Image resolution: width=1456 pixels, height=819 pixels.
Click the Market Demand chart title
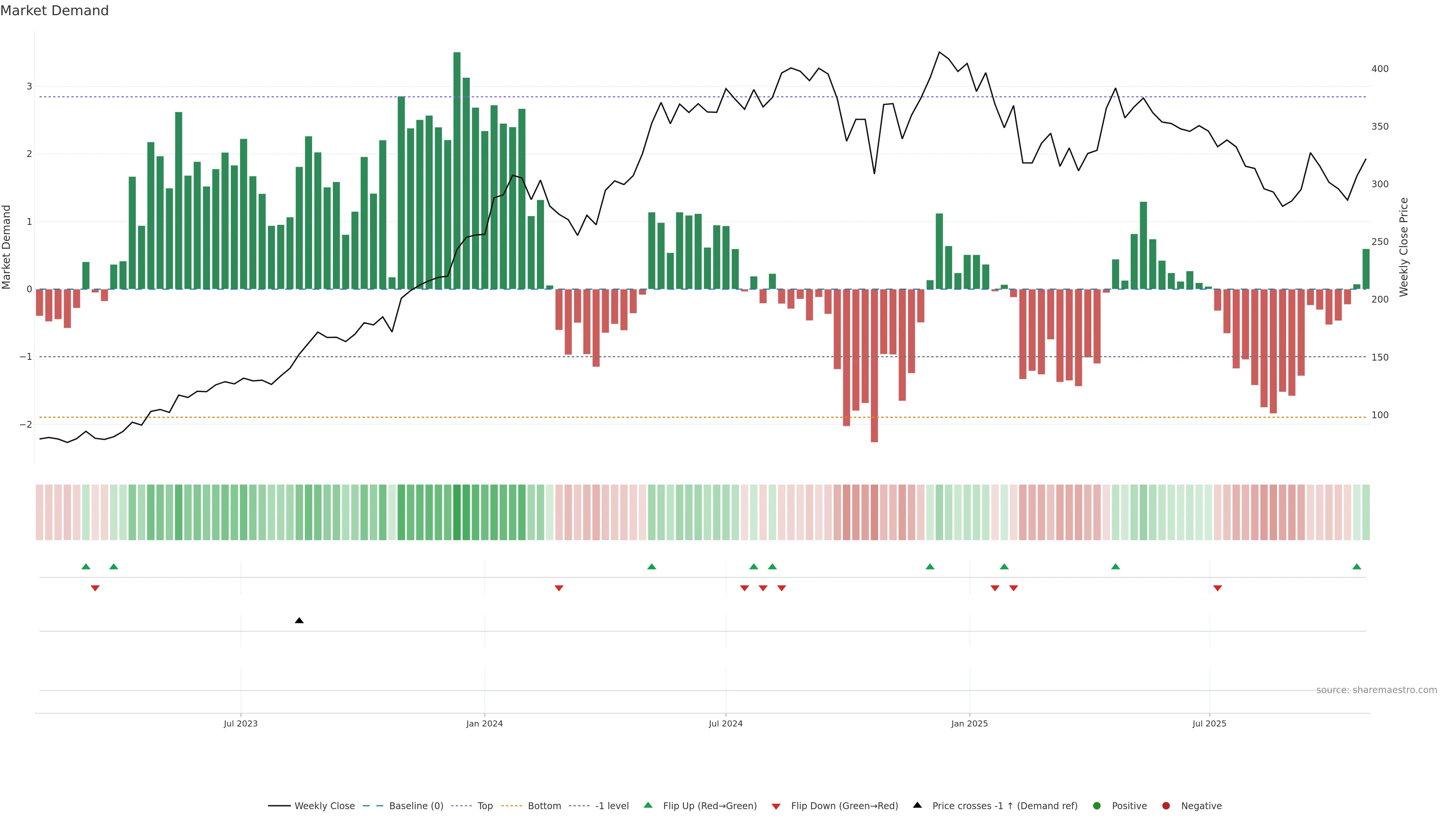coord(54,11)
